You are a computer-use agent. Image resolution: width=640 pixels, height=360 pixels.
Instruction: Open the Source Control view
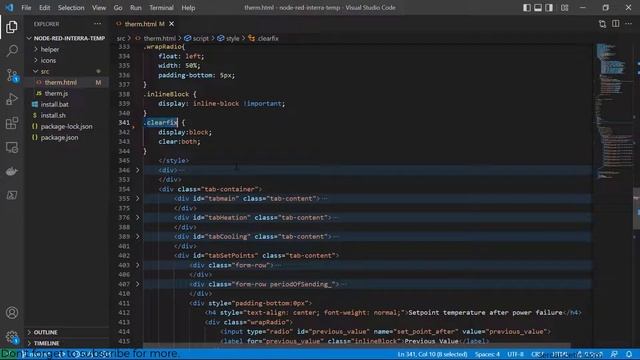[12, 75]
